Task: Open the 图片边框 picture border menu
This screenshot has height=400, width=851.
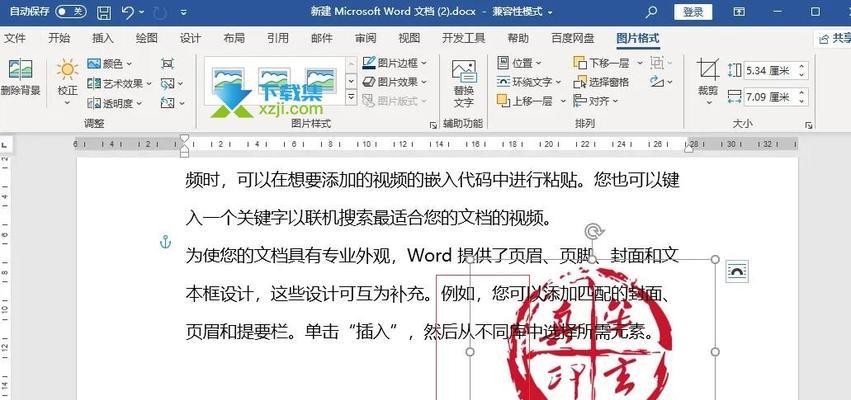Action: (395, 64)
